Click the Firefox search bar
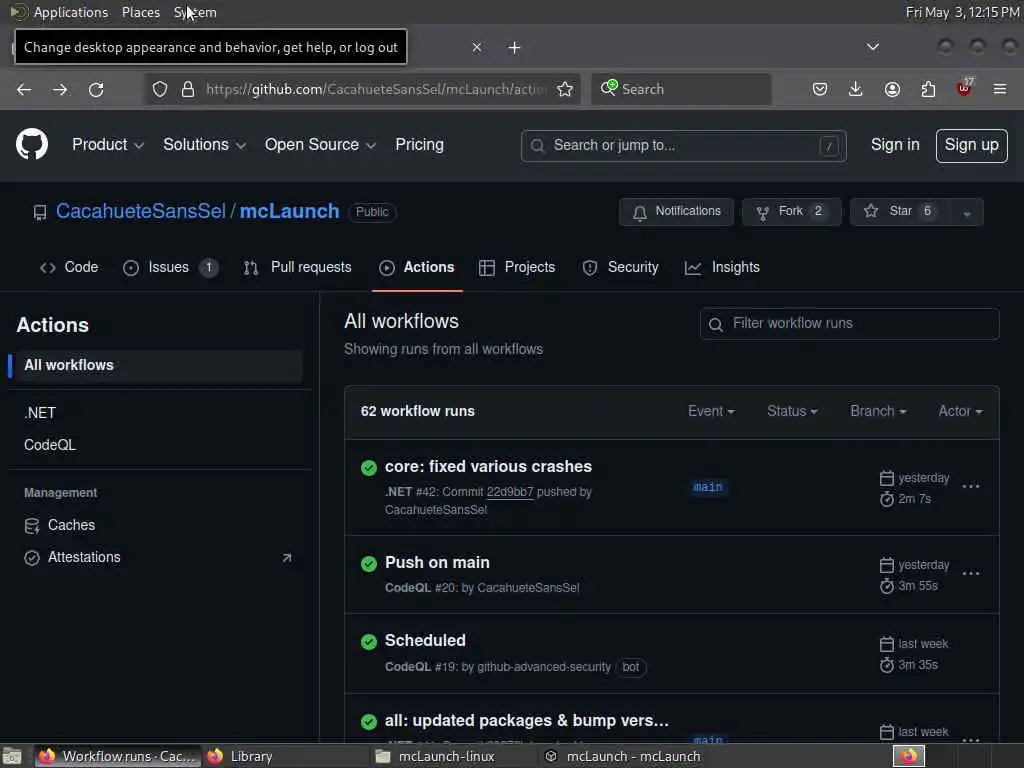The image size is (1024, 768). tap(682, 89)
